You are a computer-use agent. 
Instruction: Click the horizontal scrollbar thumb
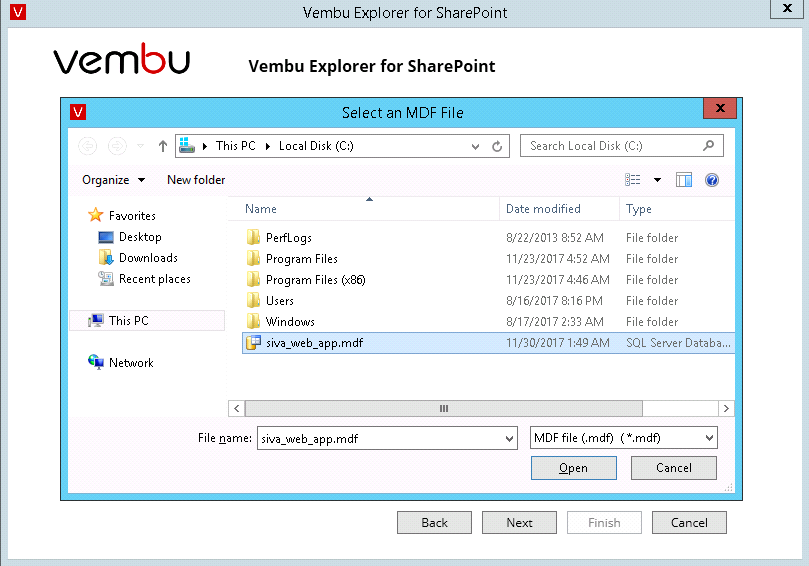[444, 409]
